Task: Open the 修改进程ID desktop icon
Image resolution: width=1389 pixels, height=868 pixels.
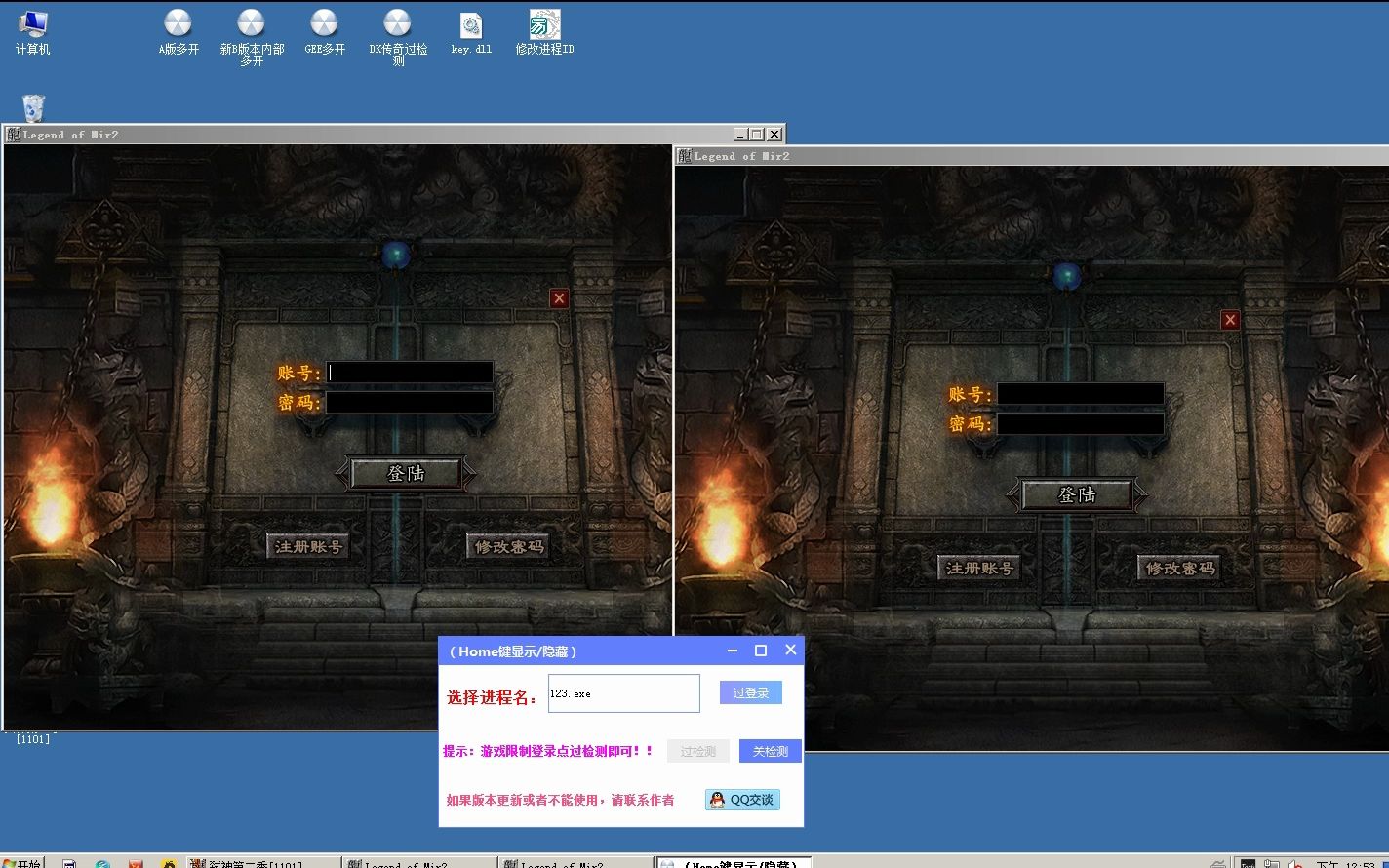Action: coord(544,32)
